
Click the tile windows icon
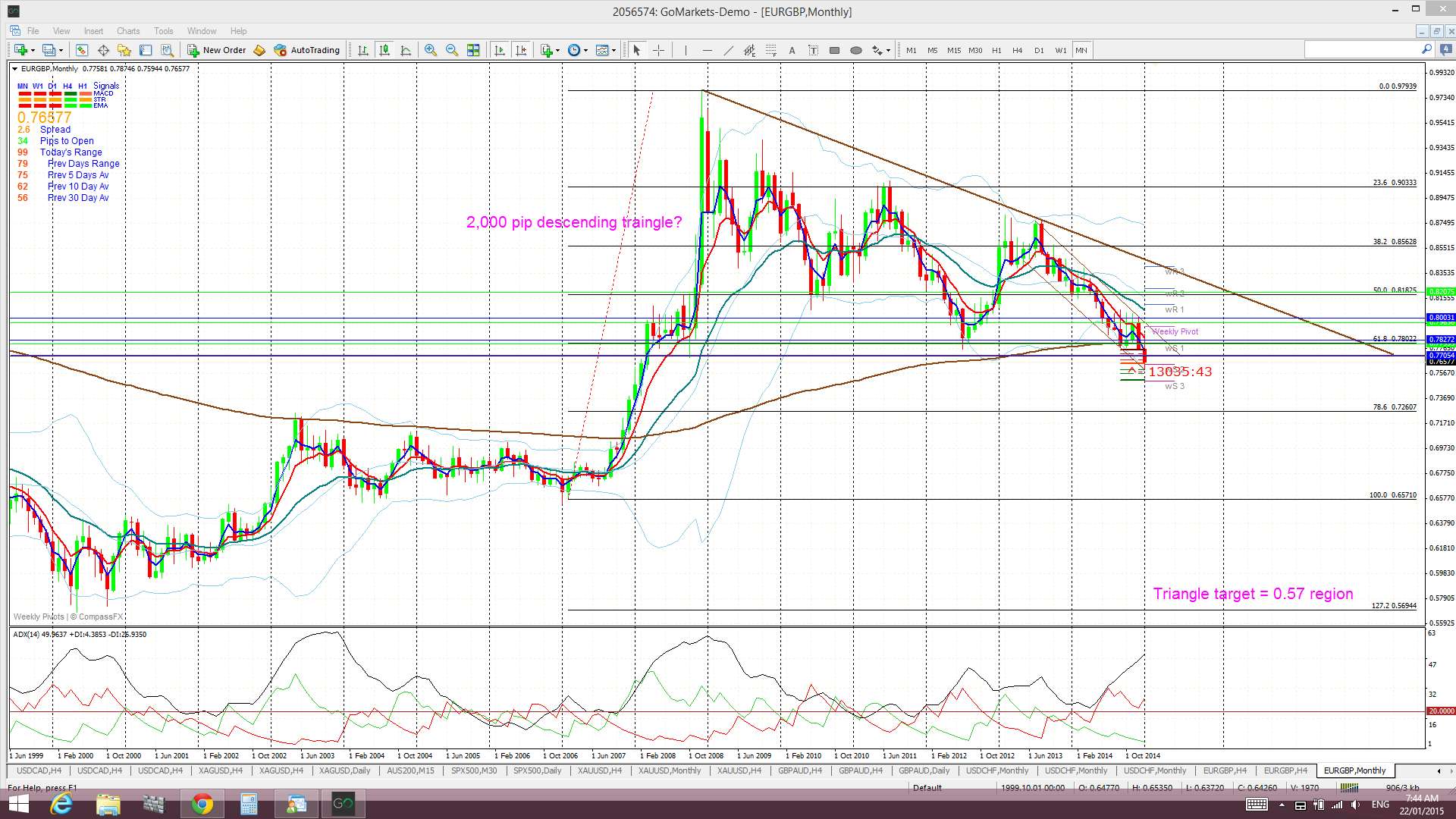473,50
